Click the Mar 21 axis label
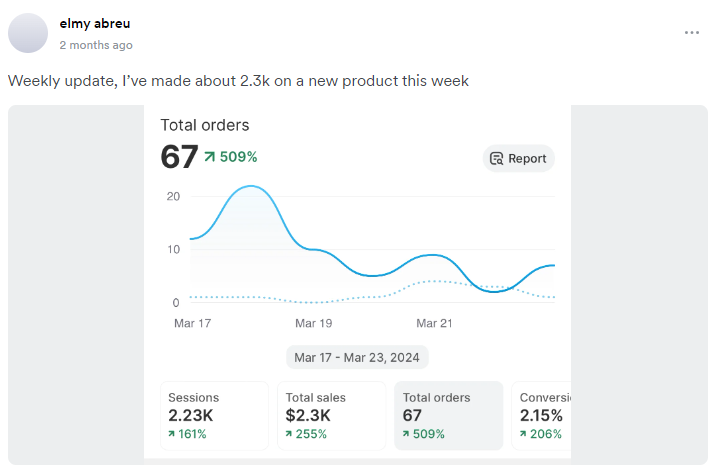Image resolution: width=714 pixels, height=468 pixels. point(434,323)
